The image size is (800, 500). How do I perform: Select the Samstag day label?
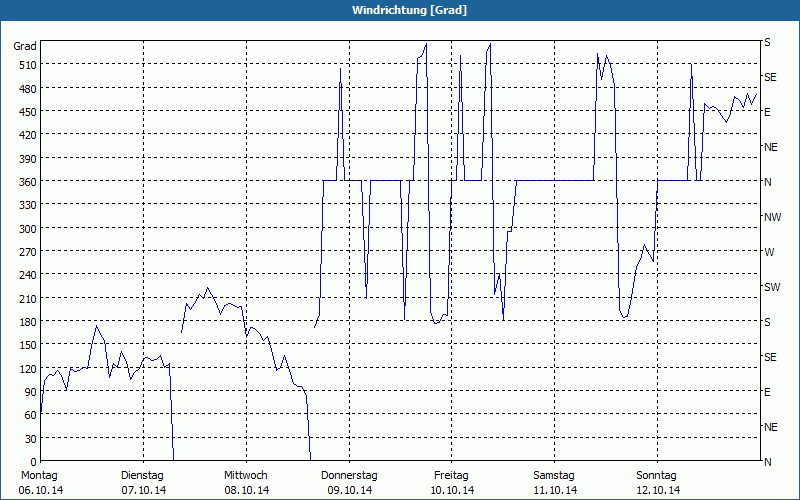coord(554,476)
